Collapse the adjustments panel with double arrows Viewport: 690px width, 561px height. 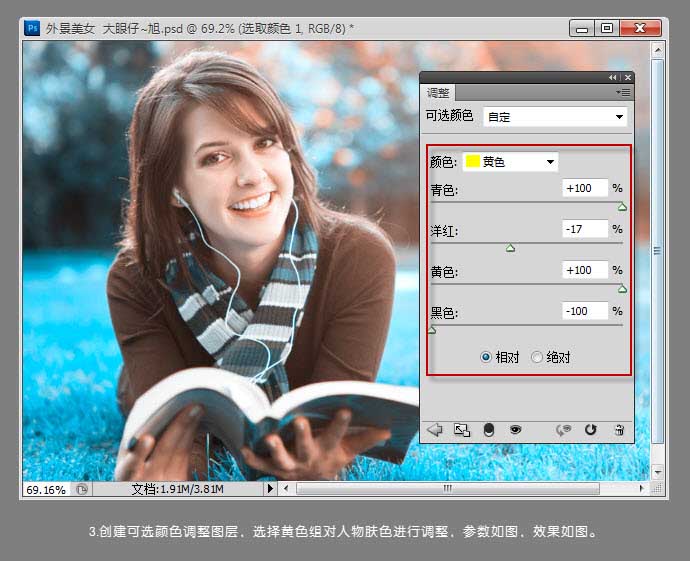(x=613, y=77)
